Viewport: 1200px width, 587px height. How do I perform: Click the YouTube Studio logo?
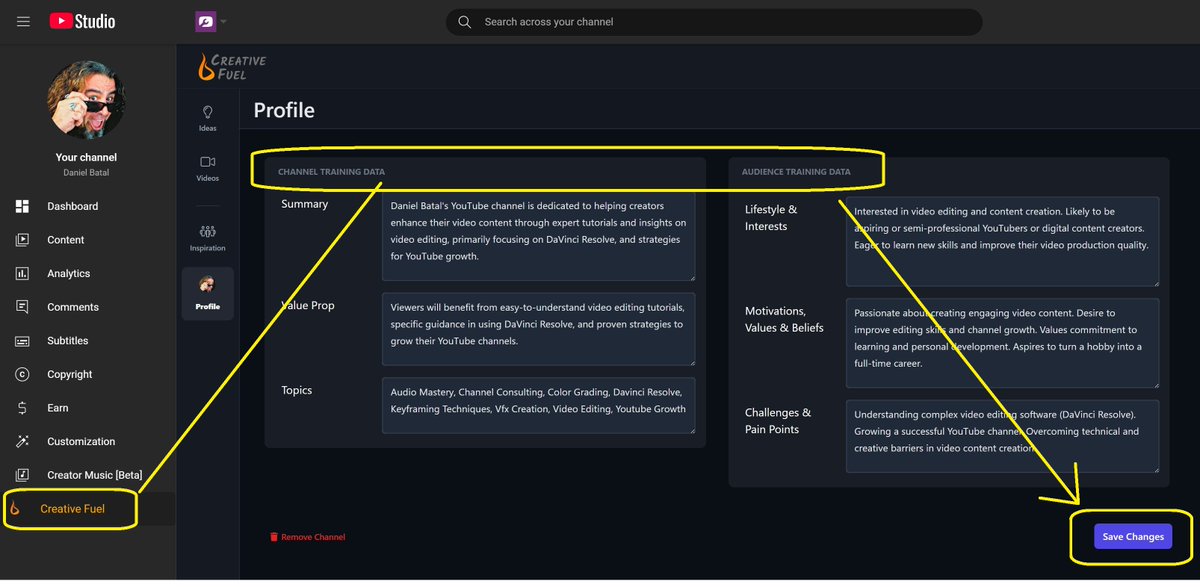coord(82,21)
